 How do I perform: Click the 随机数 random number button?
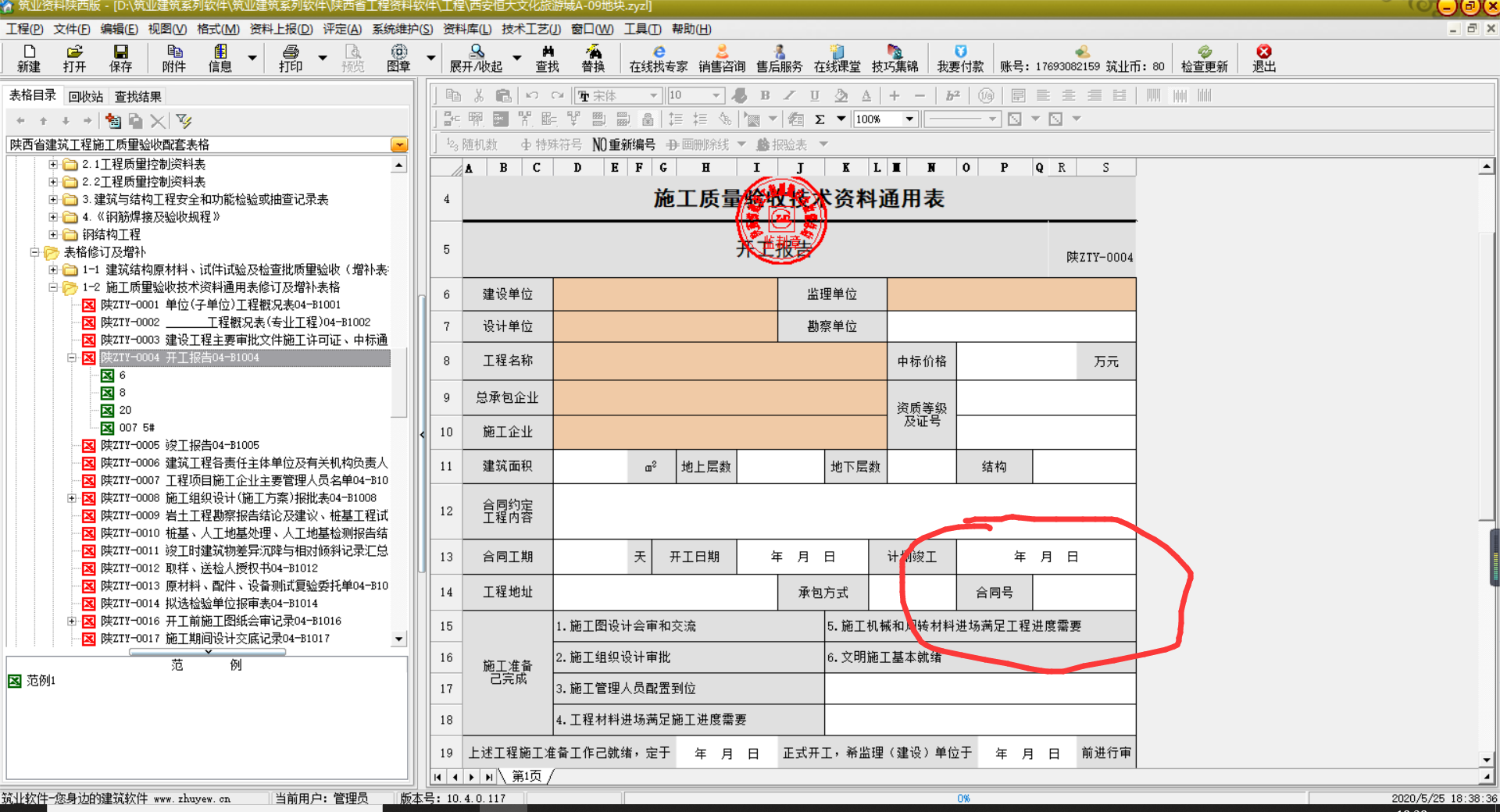click(x=472, y=144)
